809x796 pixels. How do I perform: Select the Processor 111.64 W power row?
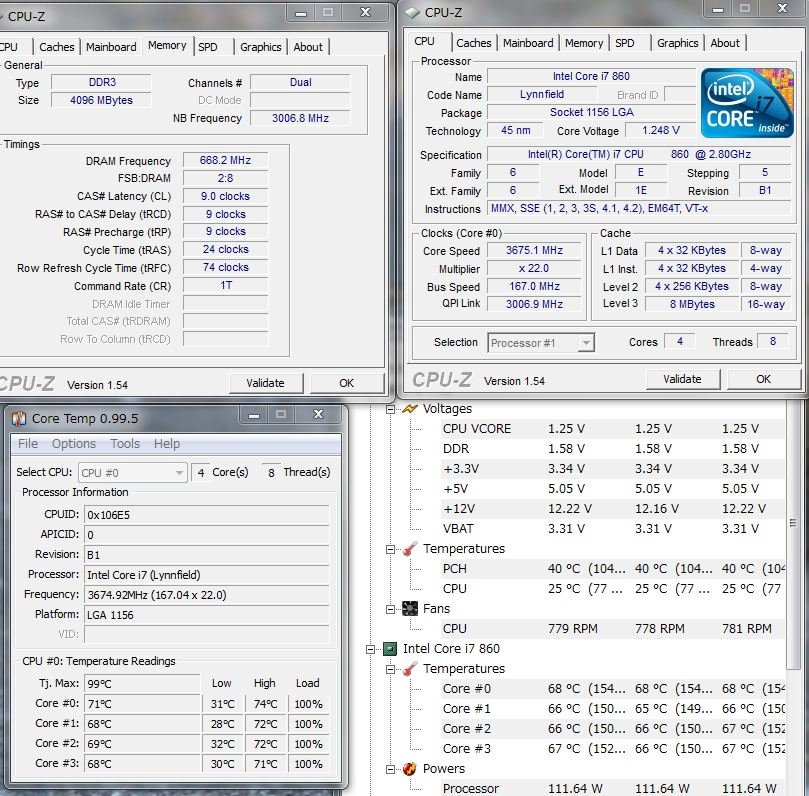[612, 788]
